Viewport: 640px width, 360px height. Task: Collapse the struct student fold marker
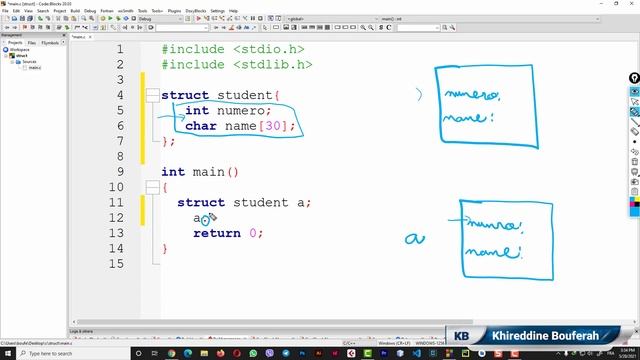click(x=153, y=95)
